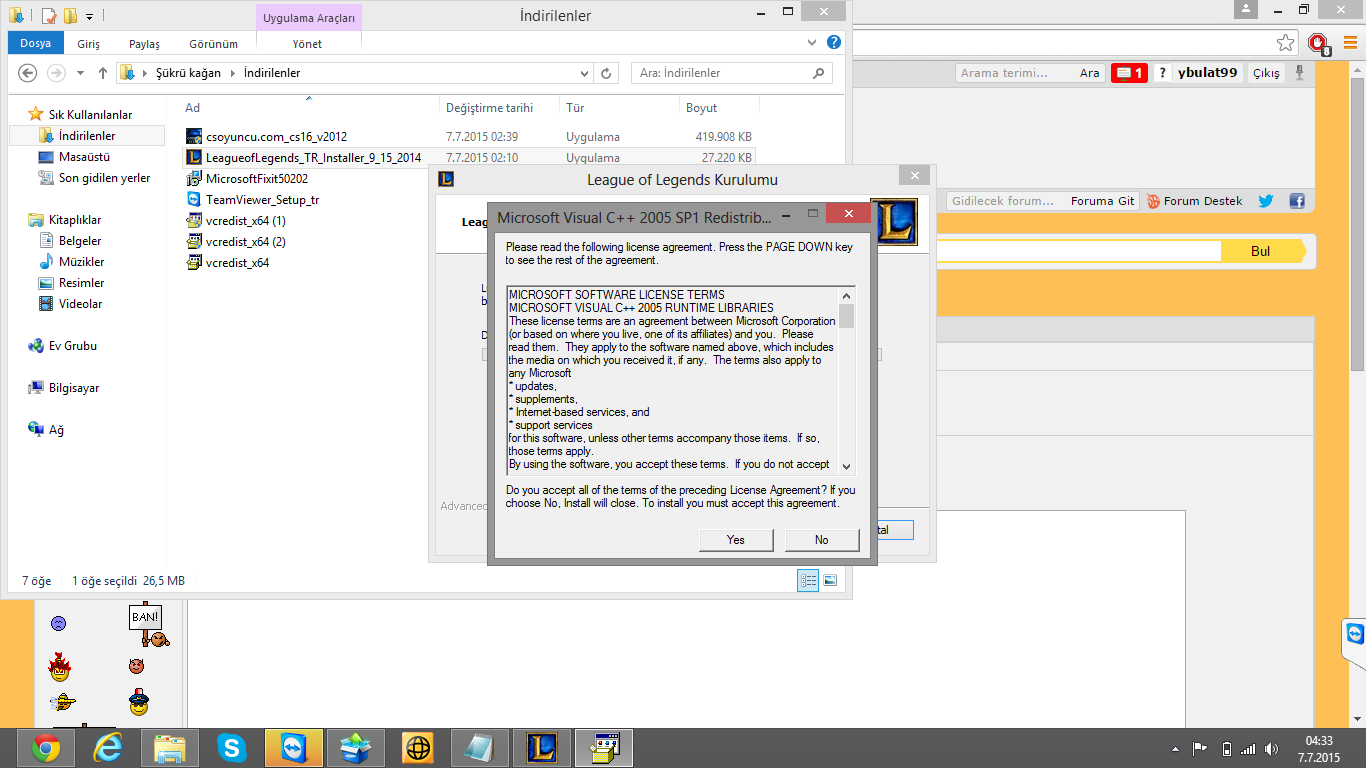The image size is (1366, 768).
Task: Select Ev Grubu in the navigation pane
Action: 72,346
